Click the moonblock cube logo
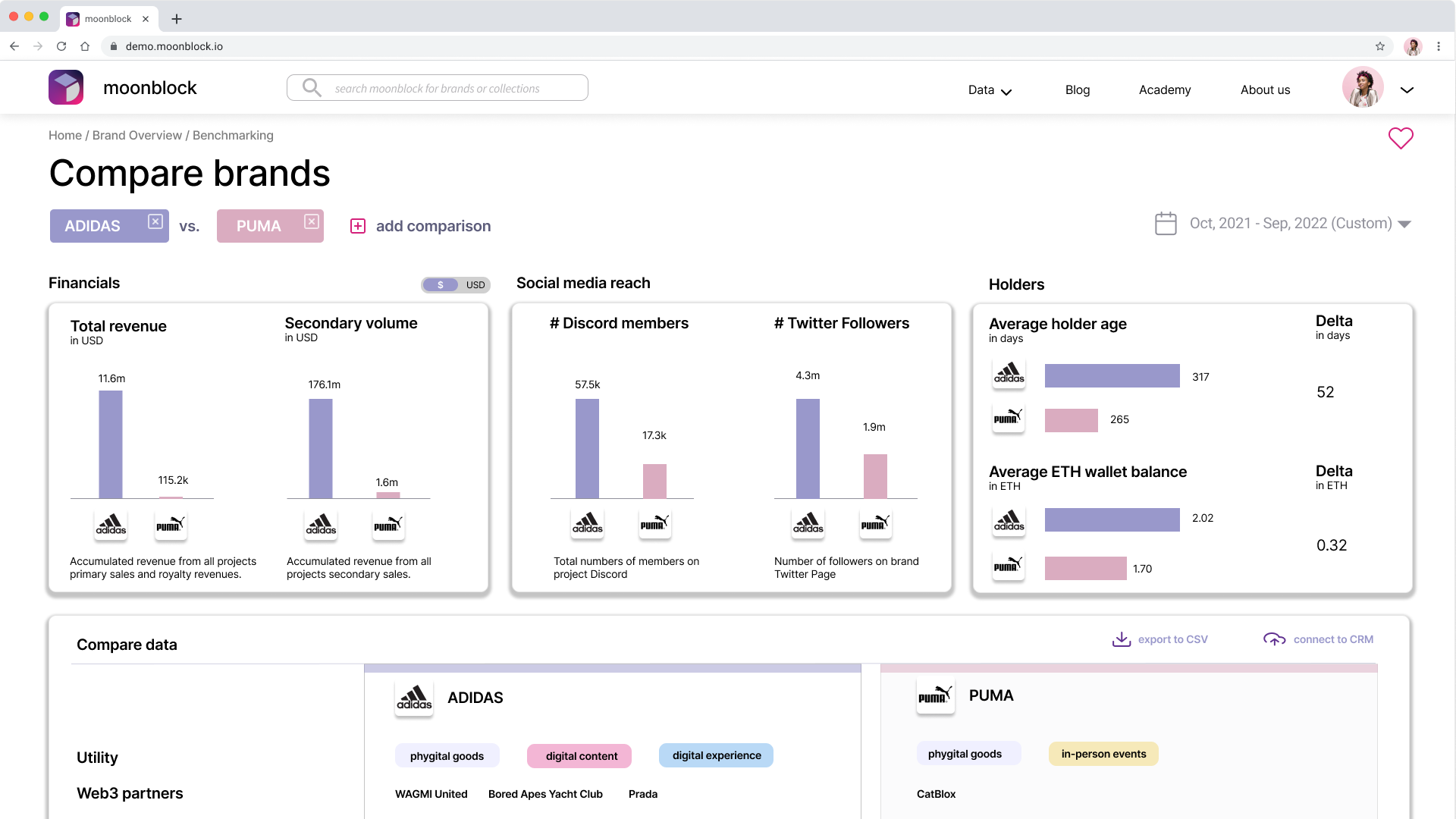 coord(66,87)
